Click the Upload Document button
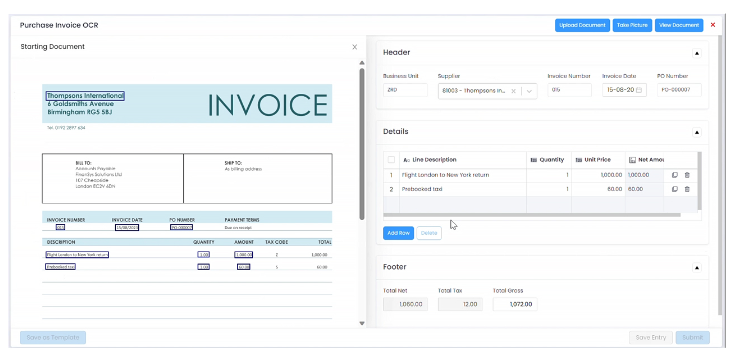This screenshot has width=737, height=363. (x=582, y=25)
